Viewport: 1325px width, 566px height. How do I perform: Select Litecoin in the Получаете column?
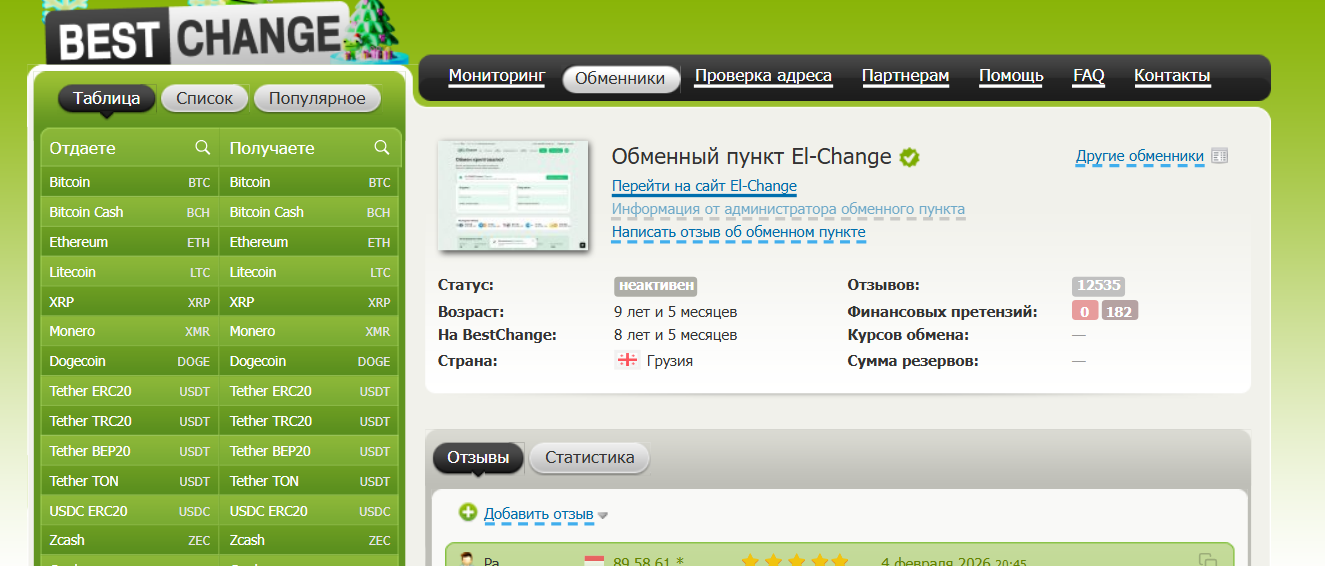click(x=309, y=272)
